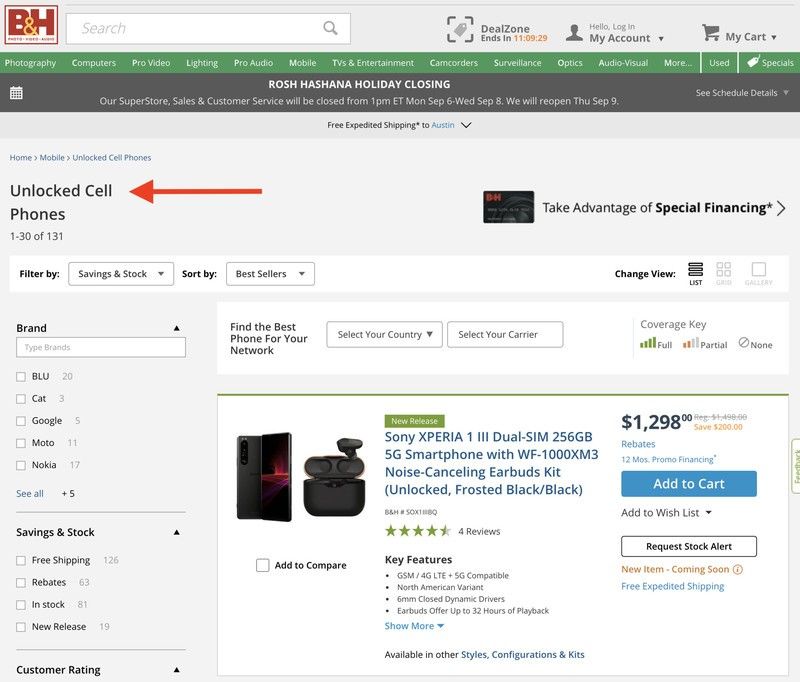The image size is (800, 682).
Task: Click the Type Brands input field
Action: (101, 348)
